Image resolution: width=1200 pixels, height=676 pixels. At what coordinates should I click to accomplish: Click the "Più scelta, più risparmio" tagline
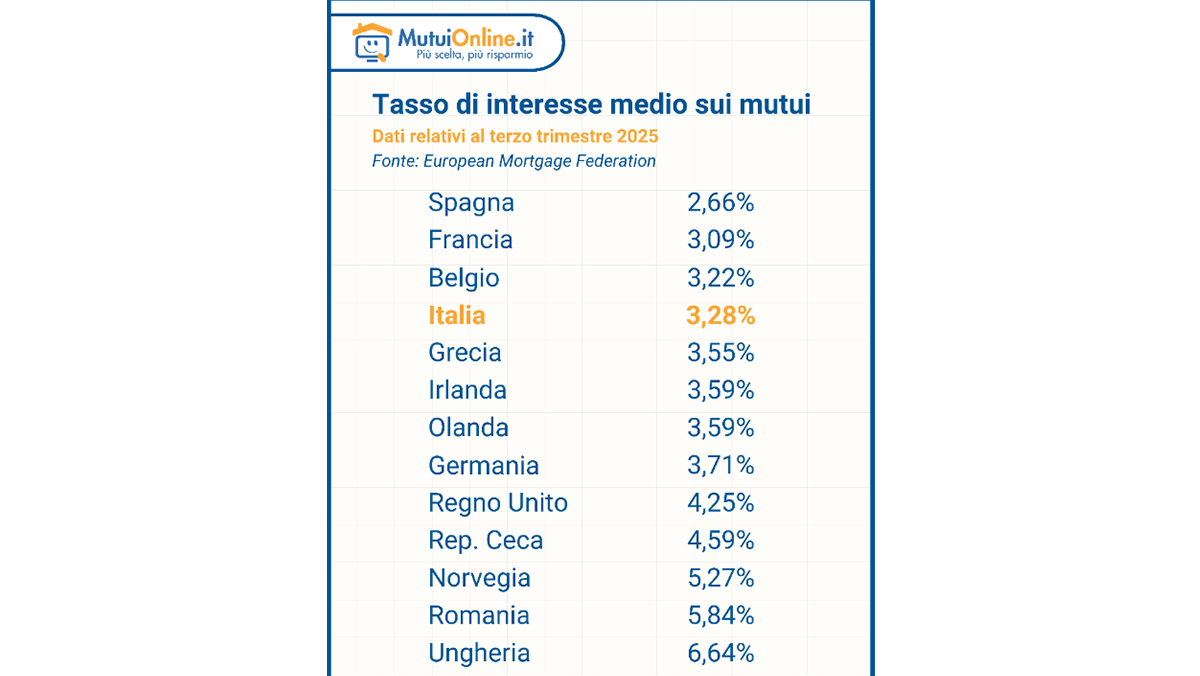(475, 57)
